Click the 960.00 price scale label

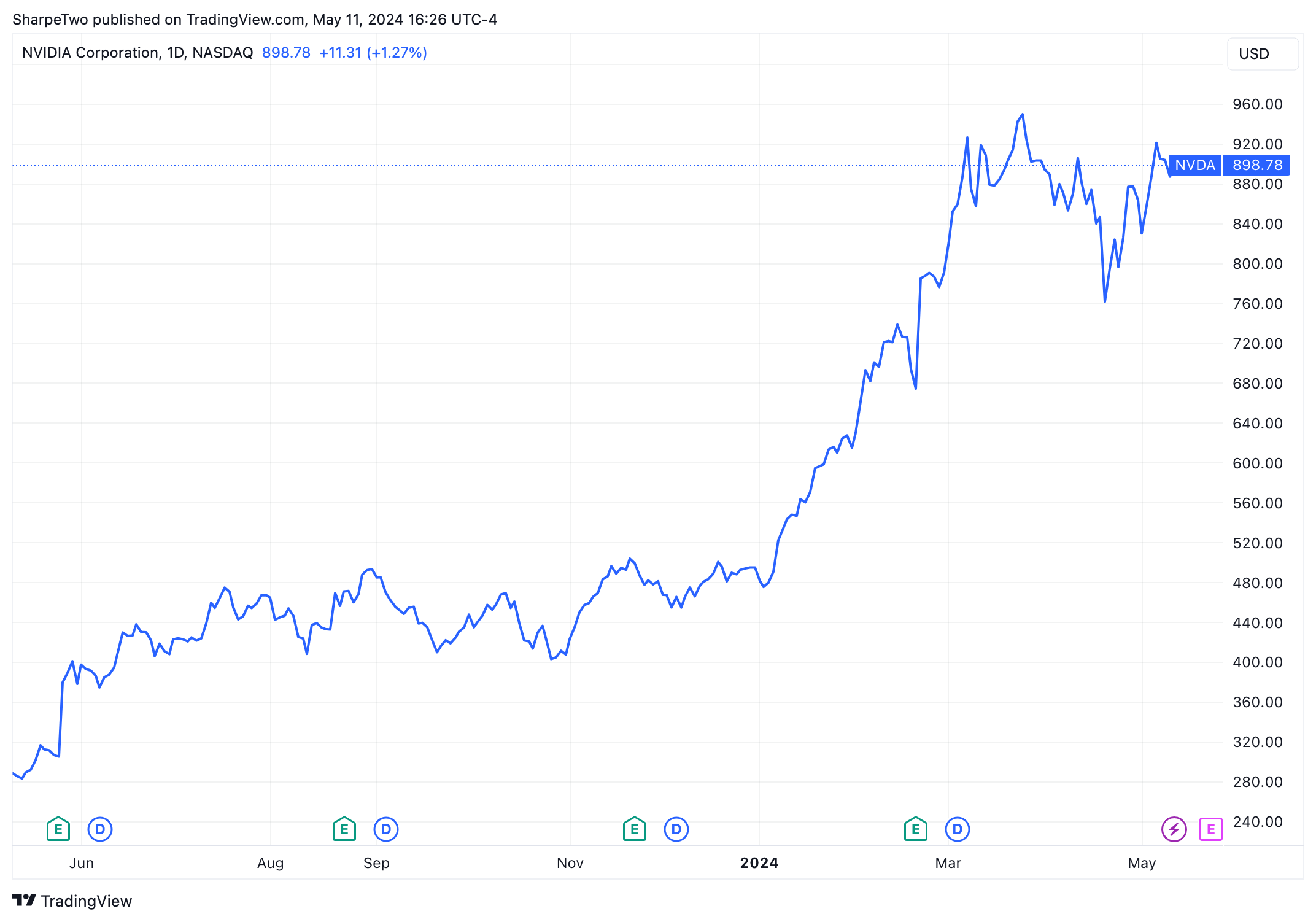pyautogui.click(x=1257, y=104)
